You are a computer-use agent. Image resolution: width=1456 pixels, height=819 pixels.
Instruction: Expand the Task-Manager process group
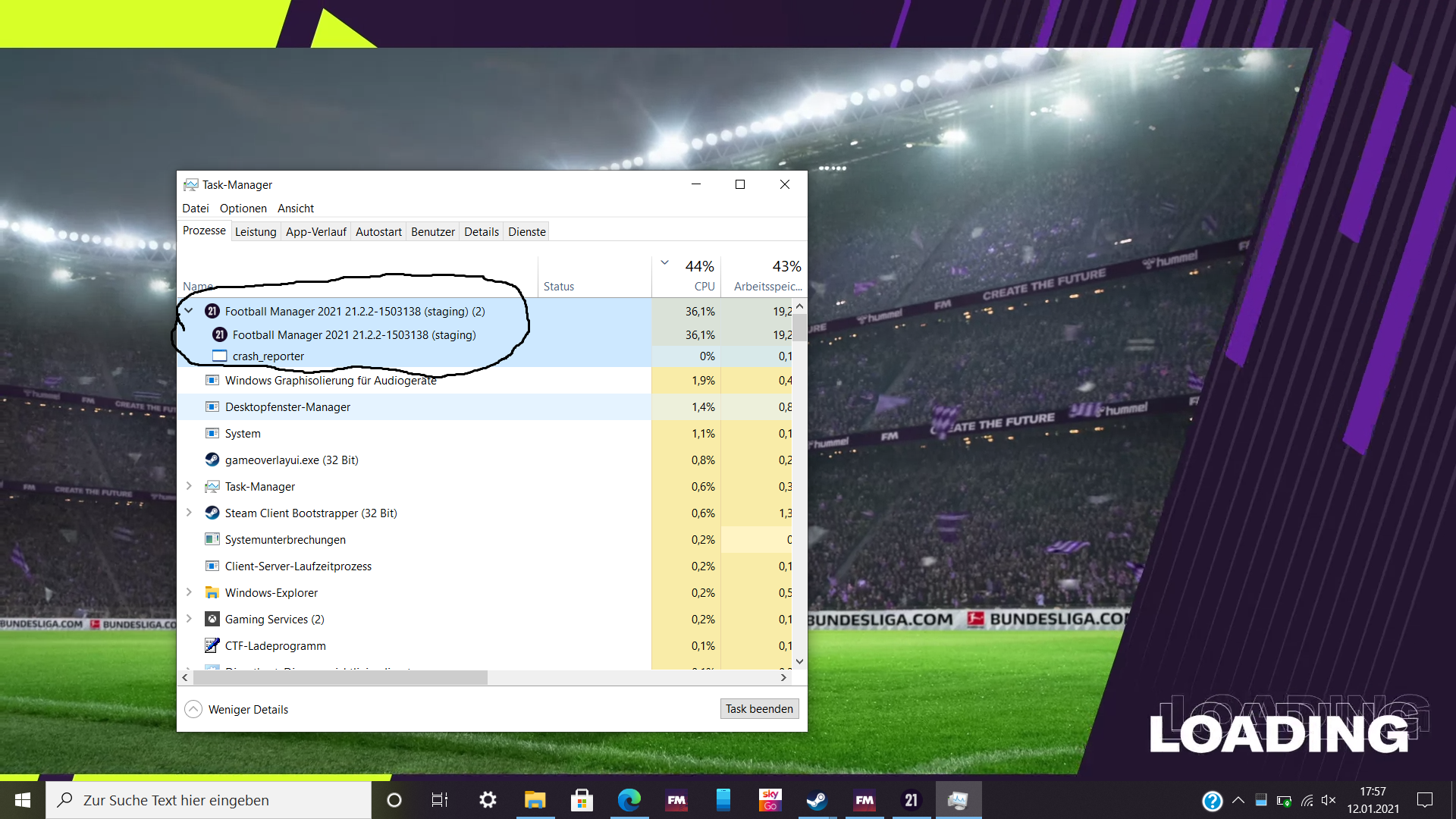189,486
